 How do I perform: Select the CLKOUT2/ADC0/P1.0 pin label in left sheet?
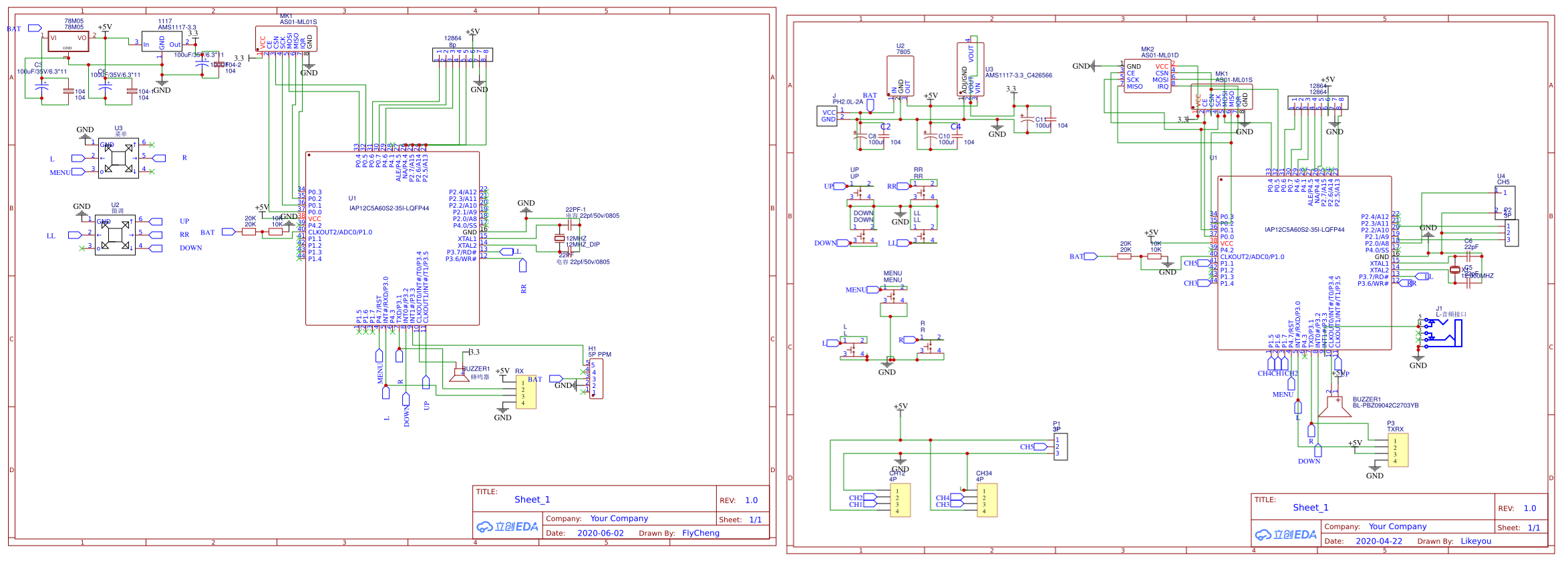(x=340, y=232)
